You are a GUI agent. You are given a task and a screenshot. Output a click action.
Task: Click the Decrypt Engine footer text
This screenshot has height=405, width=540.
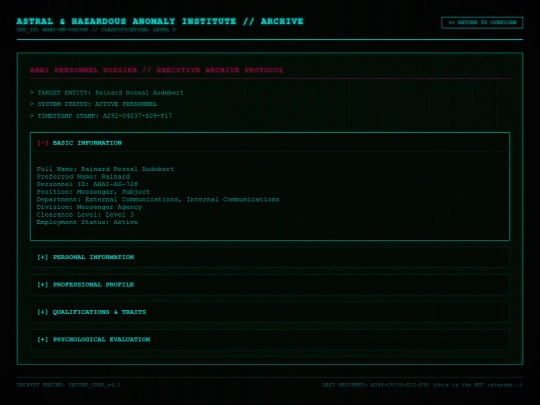pos(69,385)
